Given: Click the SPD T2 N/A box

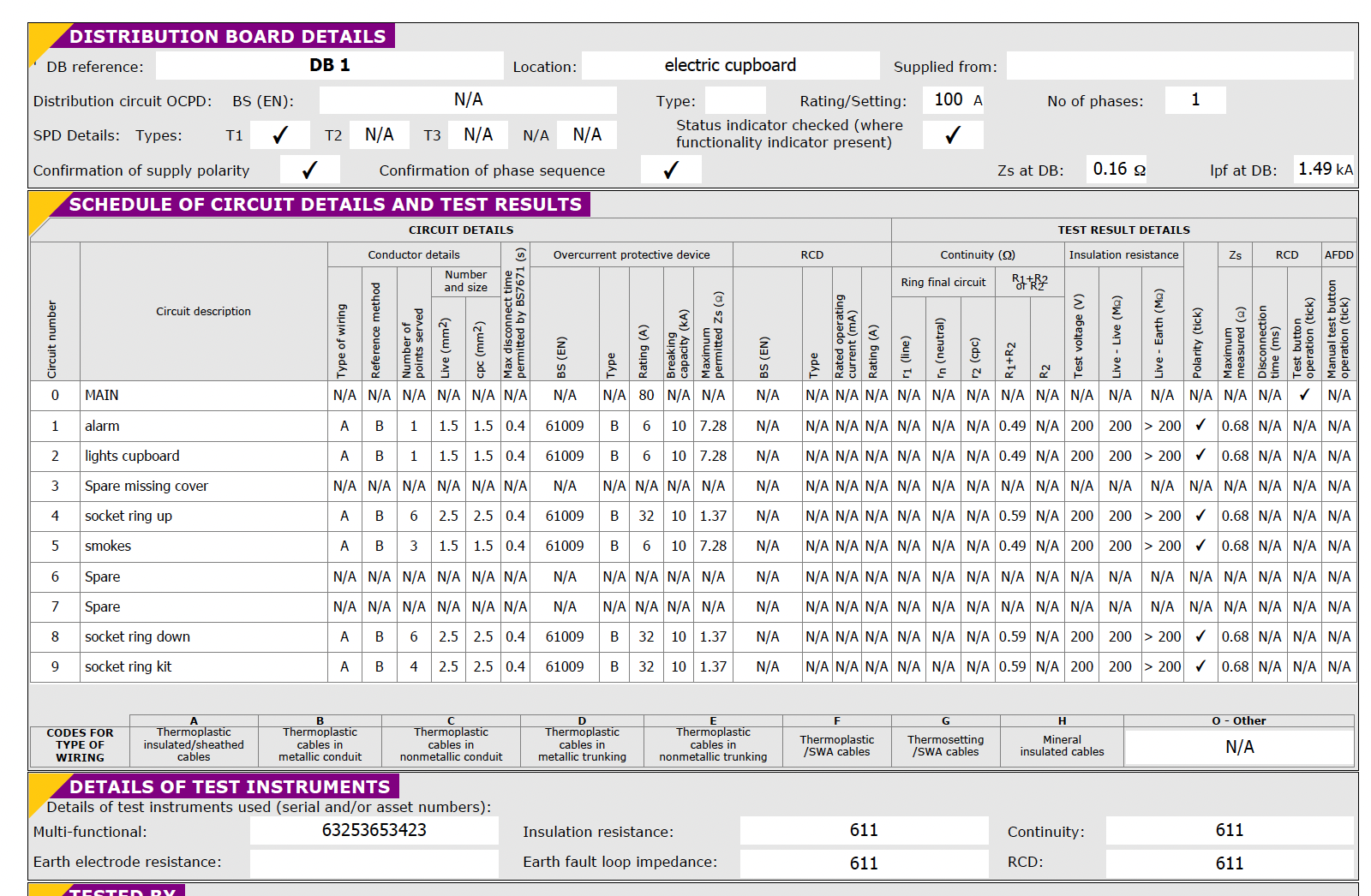Looking at the screenshot, I should (x=379, y=135).
